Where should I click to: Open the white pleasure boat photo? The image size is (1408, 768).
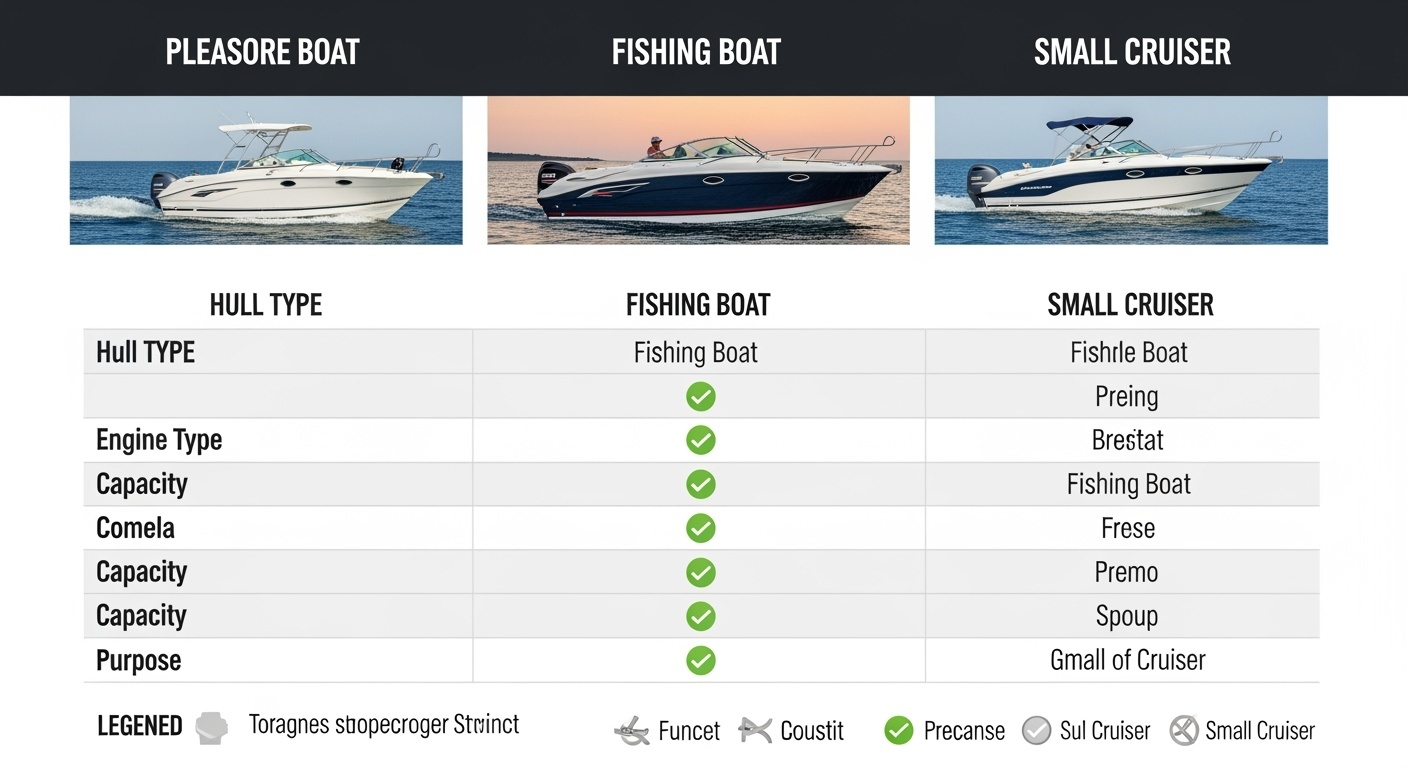(266, 170)
